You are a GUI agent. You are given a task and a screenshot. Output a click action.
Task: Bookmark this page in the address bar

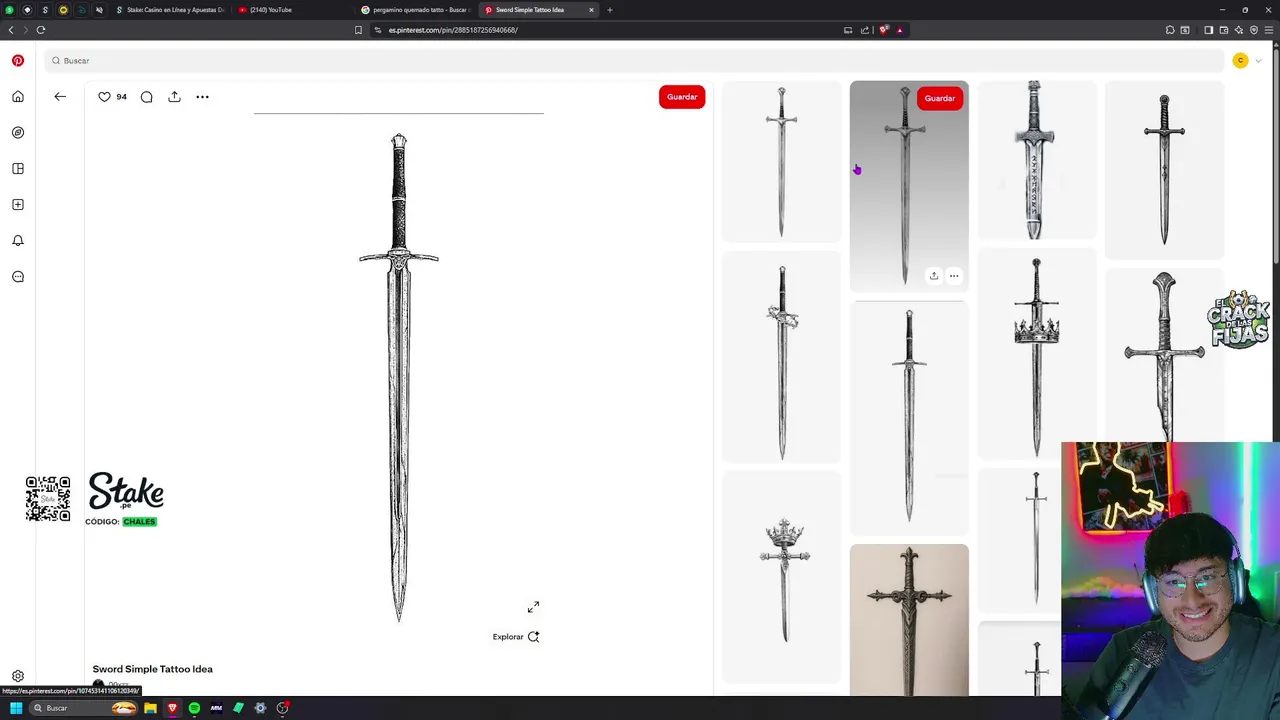(358, 30)
